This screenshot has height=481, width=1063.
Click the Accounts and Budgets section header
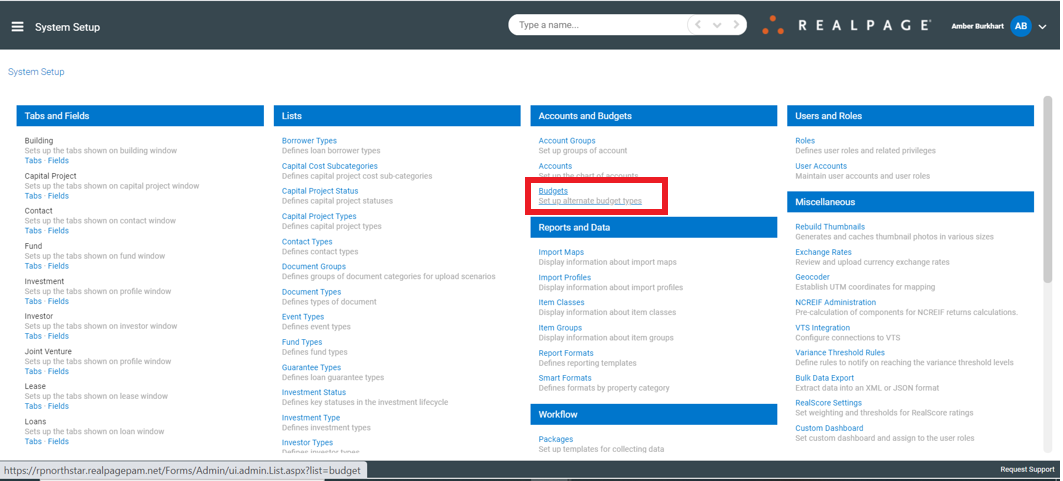tap(654, 116)
